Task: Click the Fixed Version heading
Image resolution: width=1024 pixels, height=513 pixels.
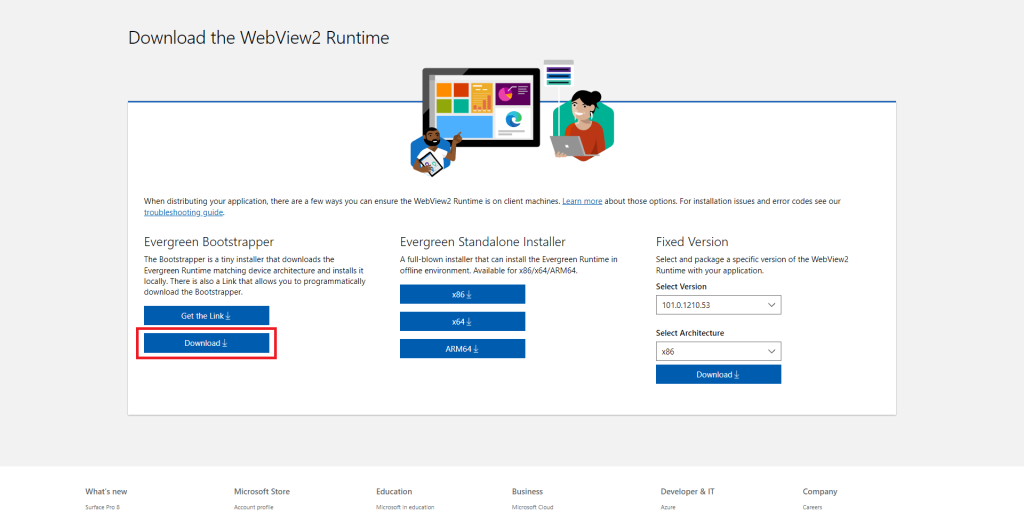Action: (x=692, y=242)
